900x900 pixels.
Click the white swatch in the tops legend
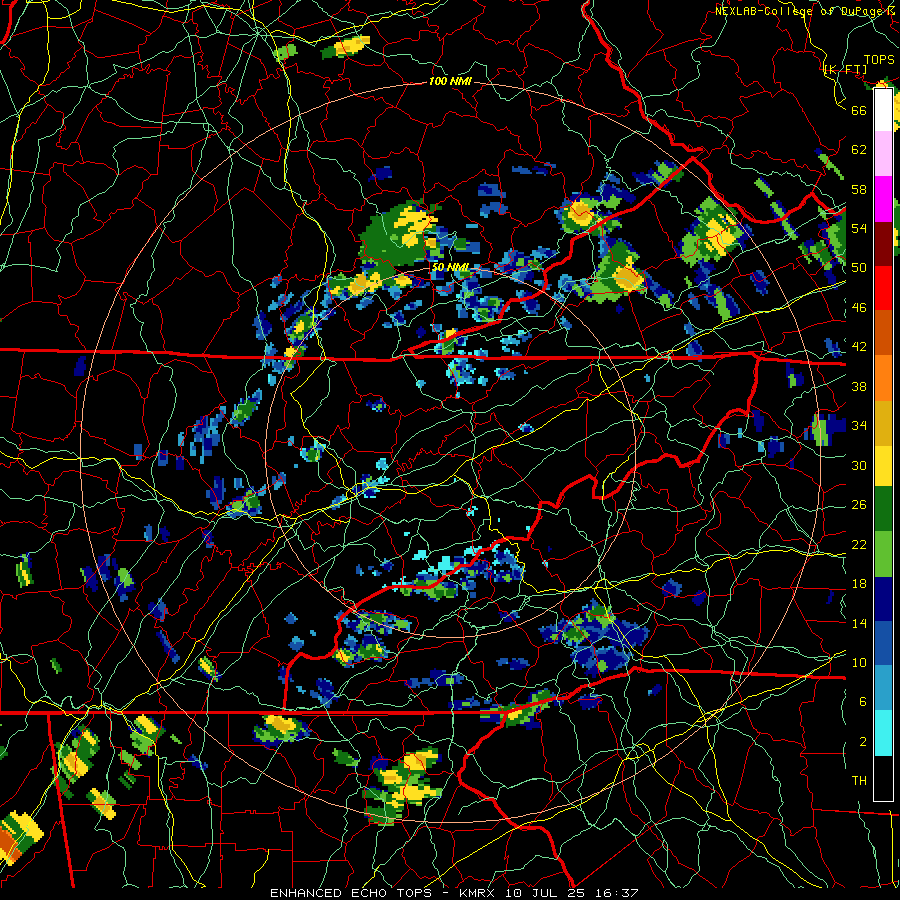click(x=883, y=110)
